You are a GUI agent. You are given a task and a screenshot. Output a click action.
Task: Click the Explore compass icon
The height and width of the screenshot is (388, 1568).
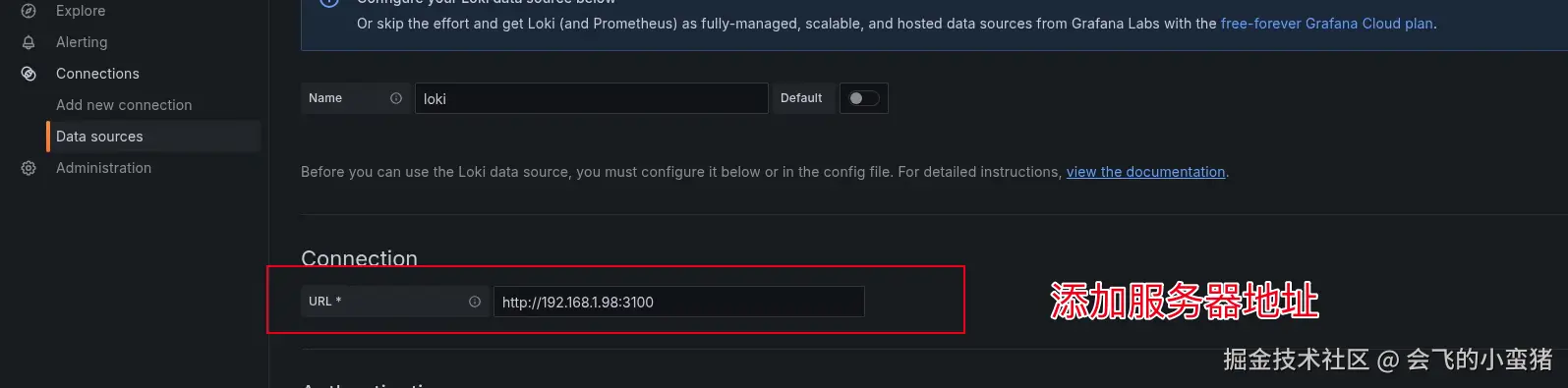[x=29, y=11]
